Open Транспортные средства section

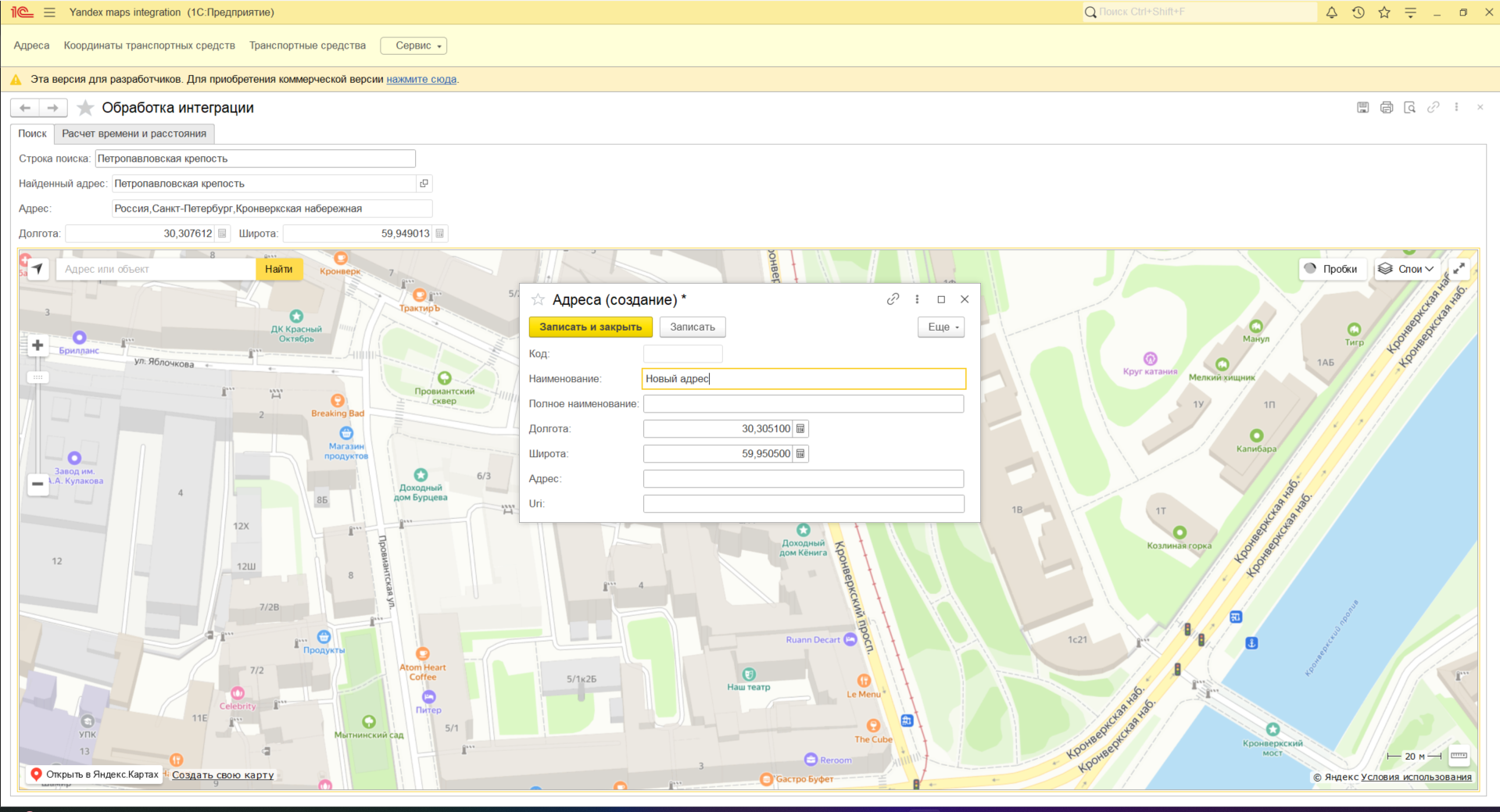307,46
